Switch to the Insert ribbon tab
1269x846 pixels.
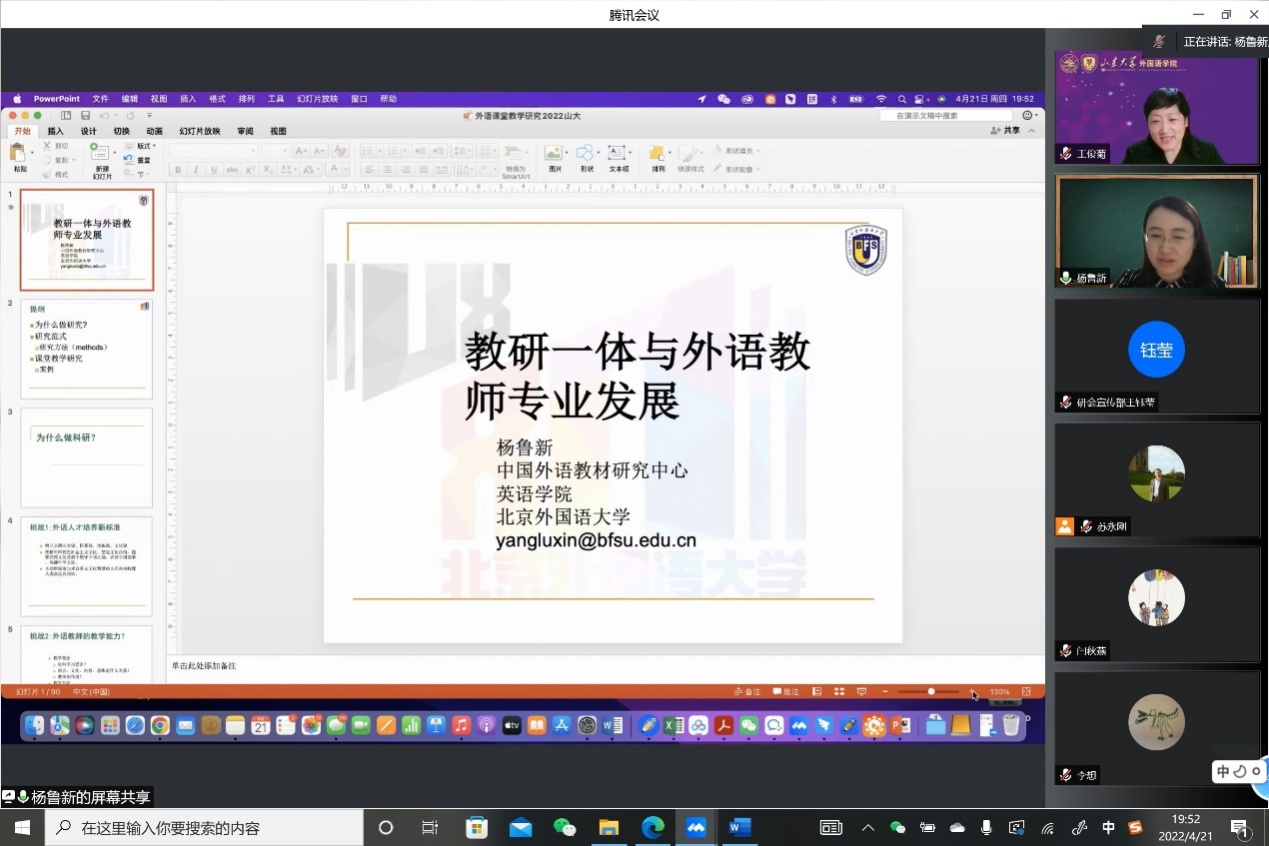(x=55, y=131)
